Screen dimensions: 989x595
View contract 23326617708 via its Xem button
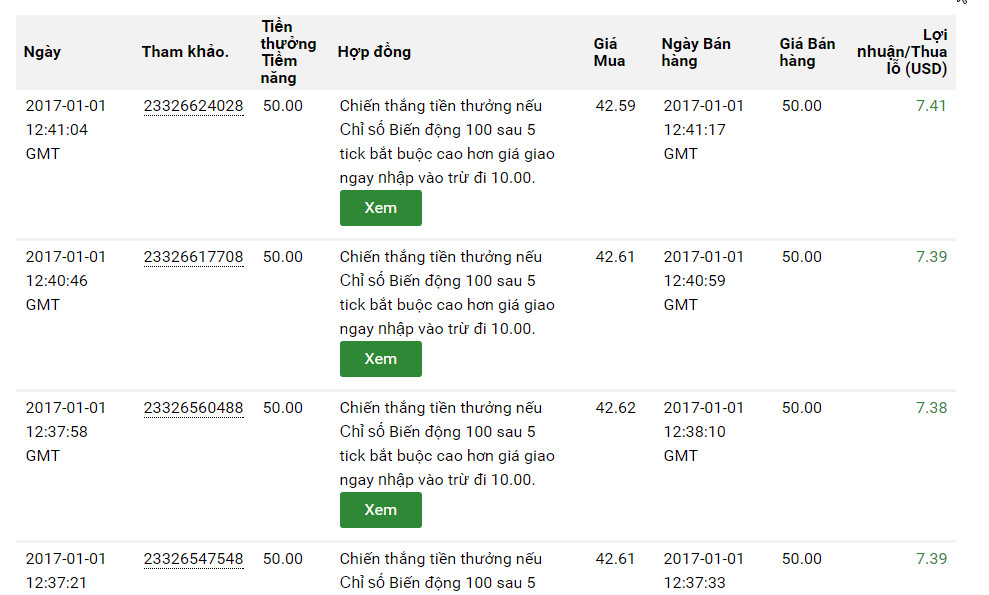pos(380,359)
